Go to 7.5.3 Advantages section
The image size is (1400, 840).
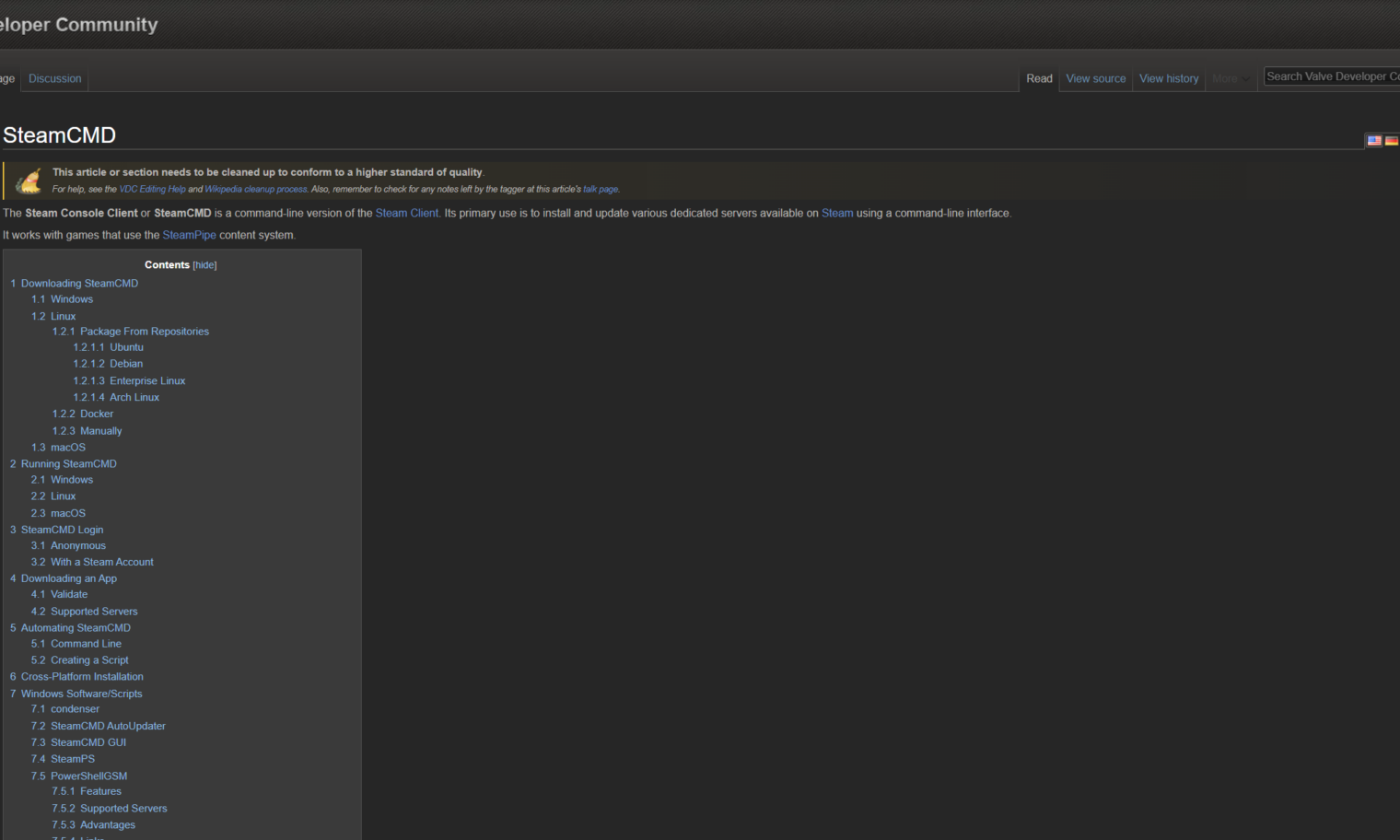pyautogui.click(x=94, y=825)
